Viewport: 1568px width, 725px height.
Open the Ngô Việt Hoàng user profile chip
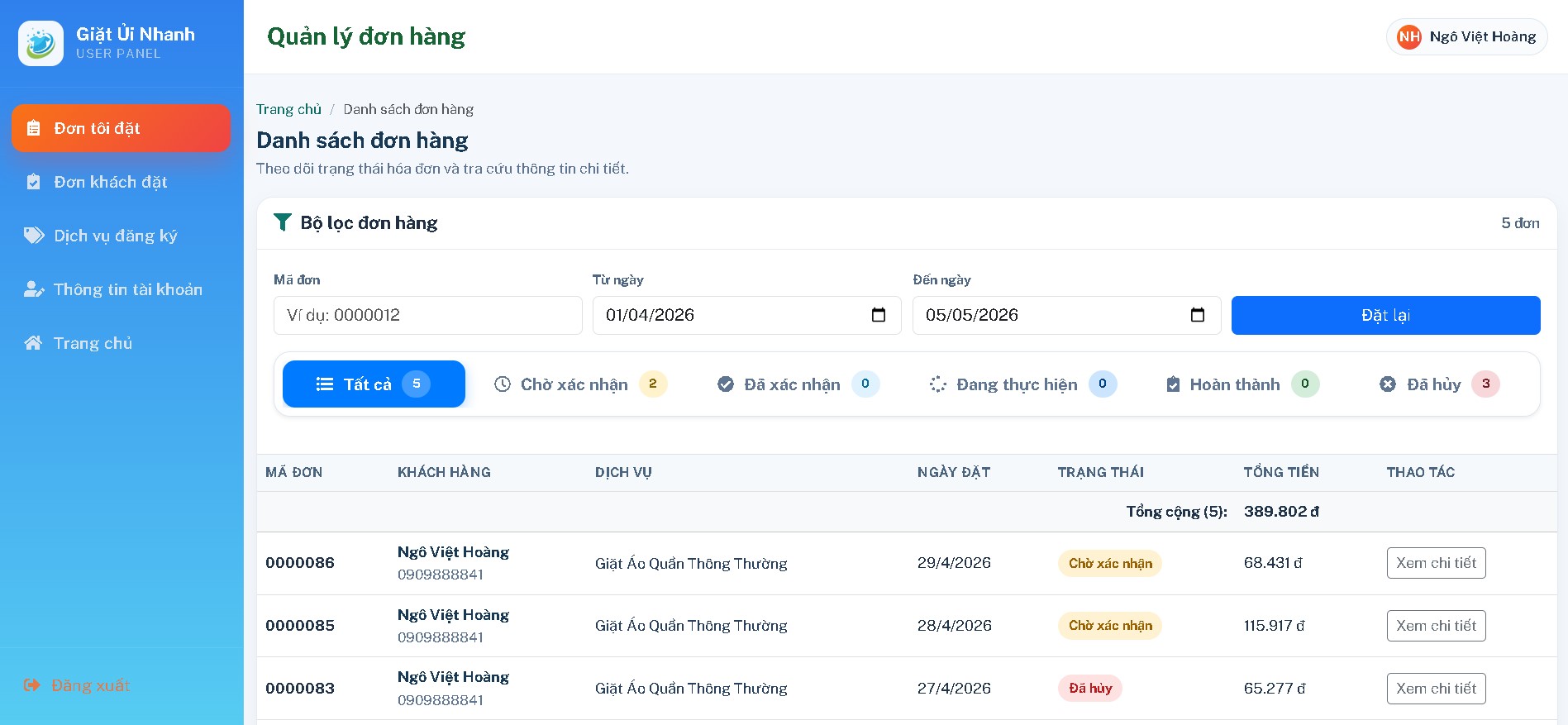[1466, 36]
